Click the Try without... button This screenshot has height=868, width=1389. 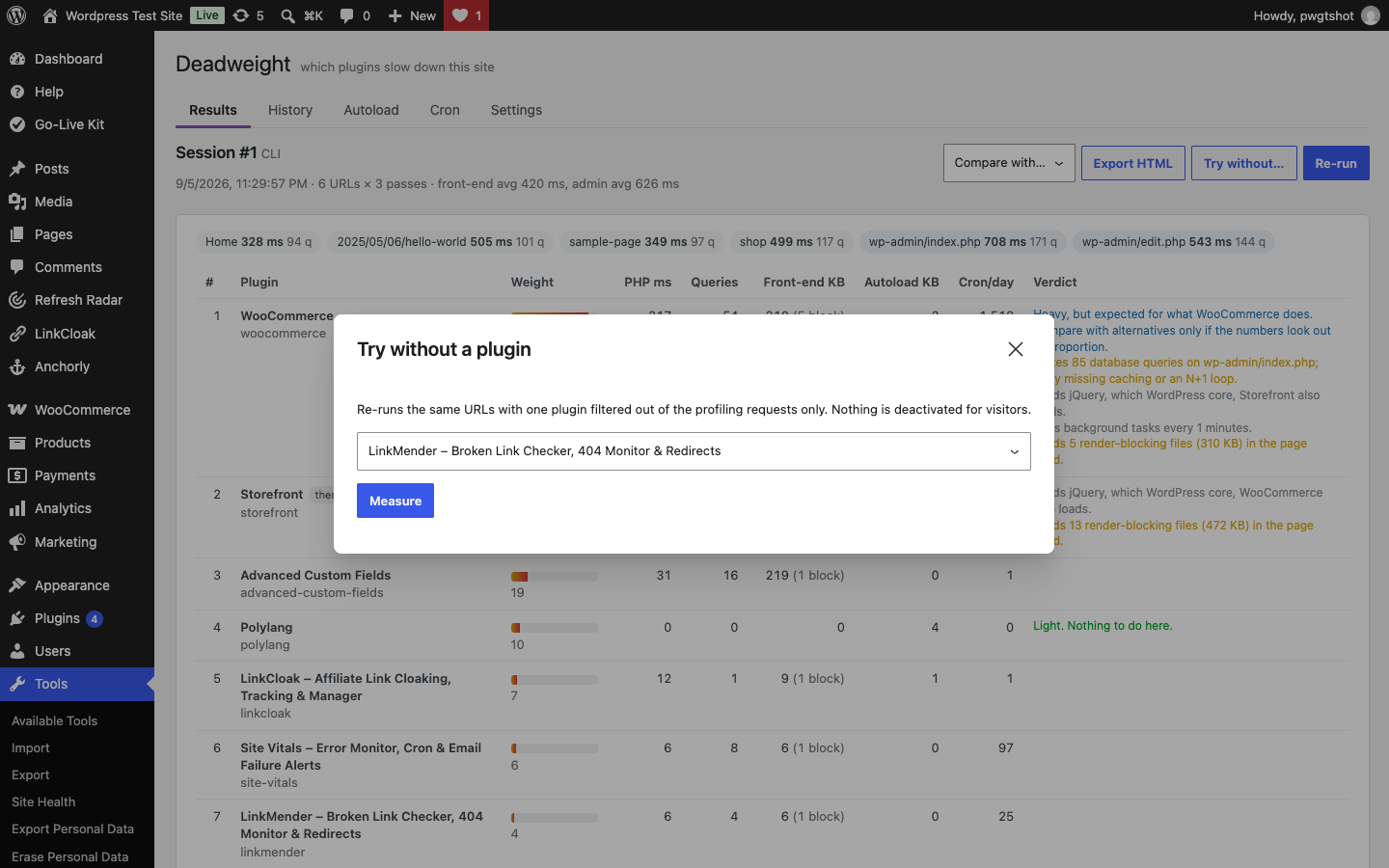pyautogui.click(x=1243, y=163)
